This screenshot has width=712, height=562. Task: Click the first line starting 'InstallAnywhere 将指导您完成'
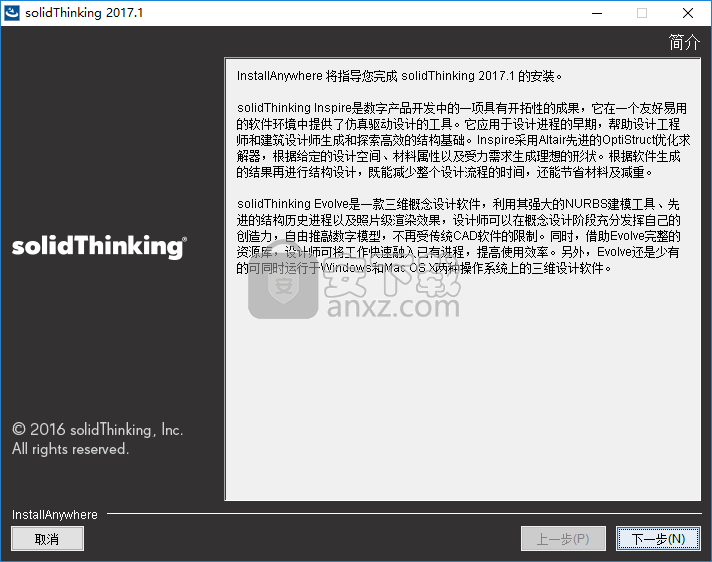click(x=400, y=76)
